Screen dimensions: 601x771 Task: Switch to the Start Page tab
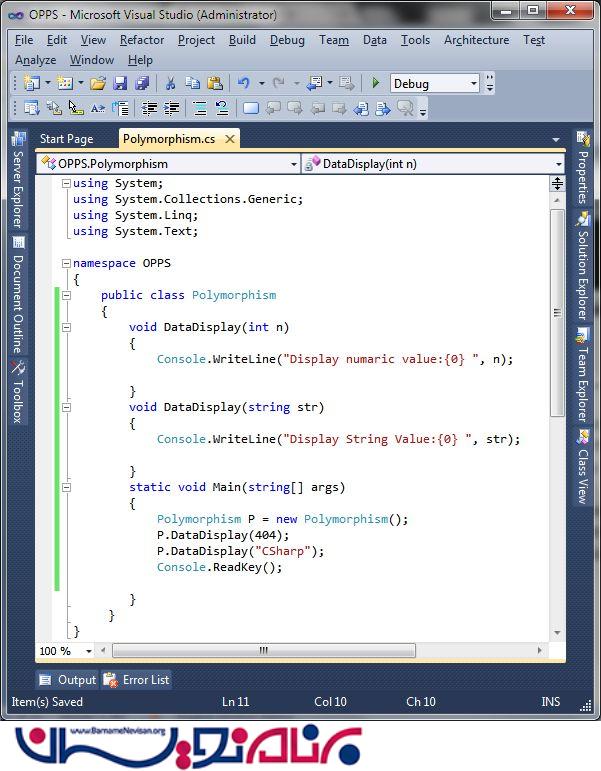pyautogui.click(x=66, y=139)
